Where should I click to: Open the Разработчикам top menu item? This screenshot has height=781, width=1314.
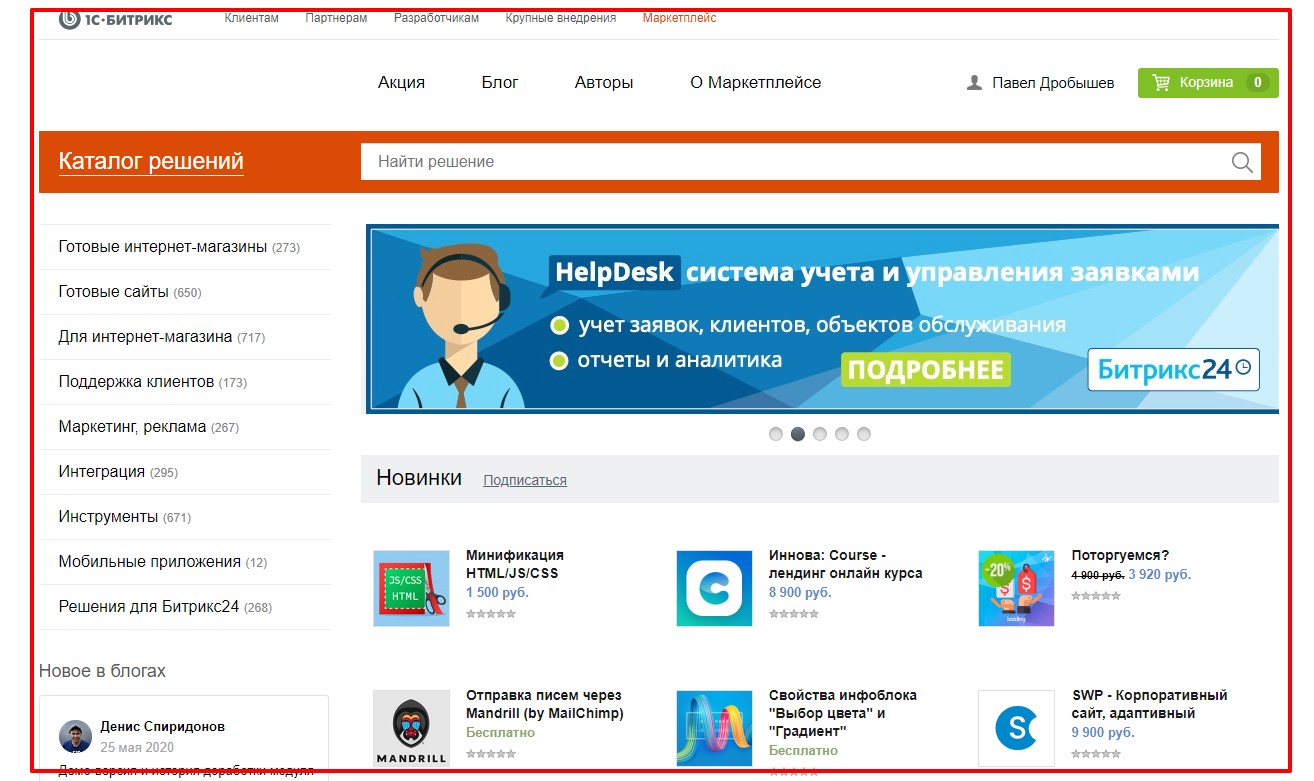pos(436,18)
